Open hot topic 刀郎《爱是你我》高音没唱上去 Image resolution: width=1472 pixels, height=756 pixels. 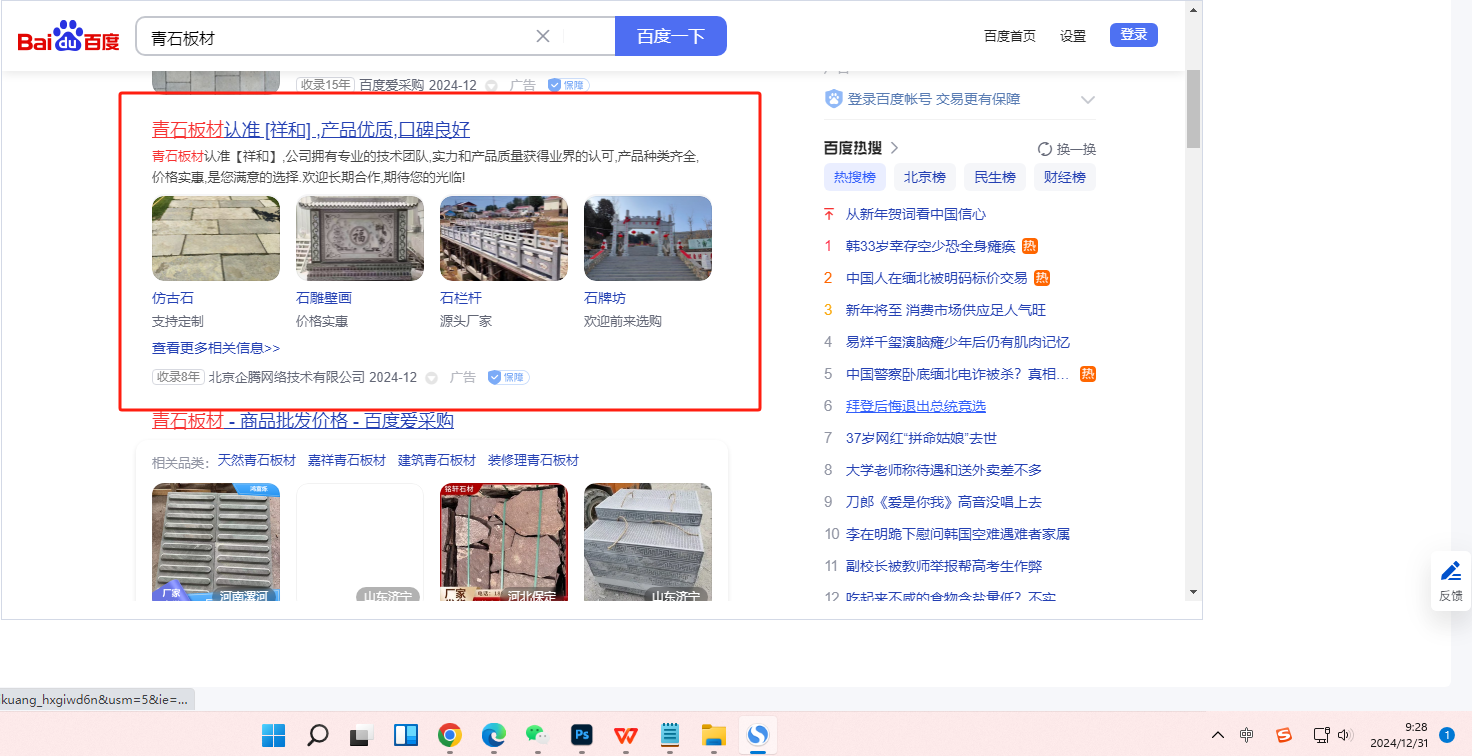coord(944,502)
